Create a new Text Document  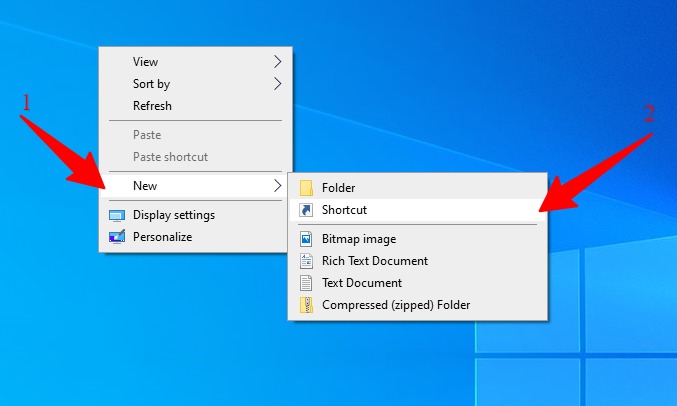[x=418, y=283]
